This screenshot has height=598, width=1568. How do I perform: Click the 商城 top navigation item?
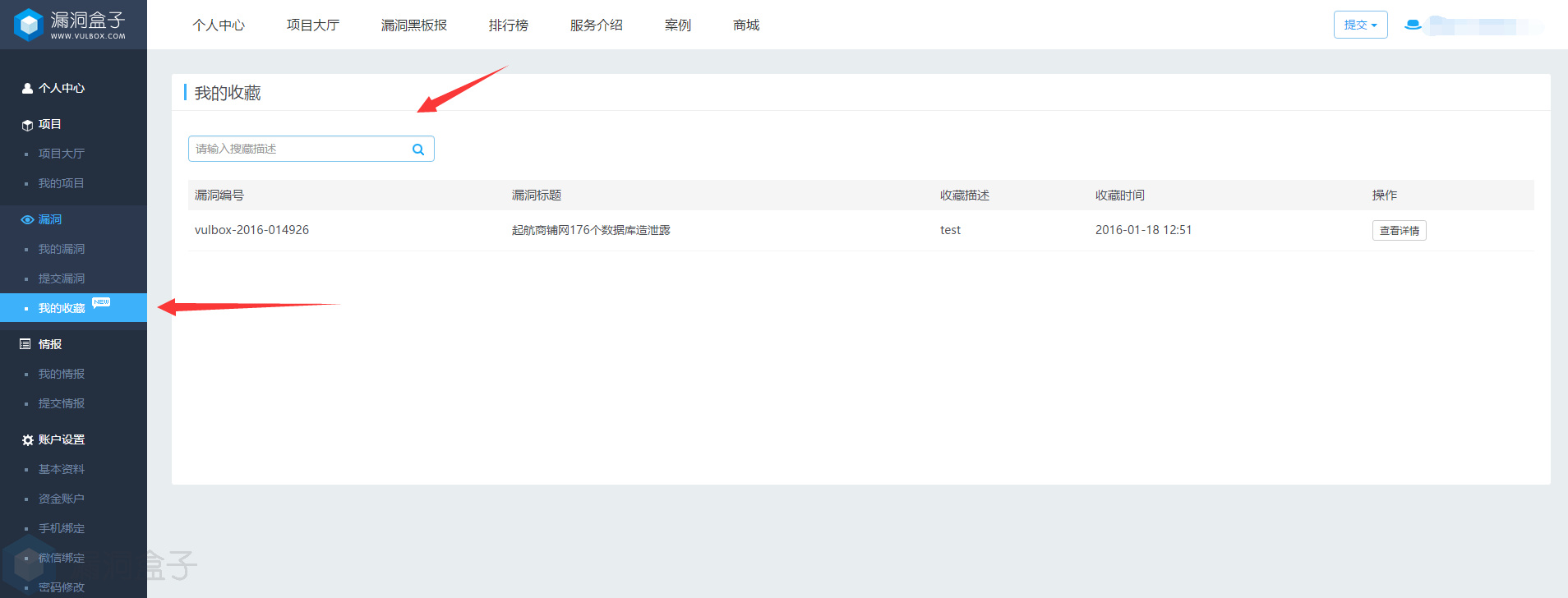(745, 25)
